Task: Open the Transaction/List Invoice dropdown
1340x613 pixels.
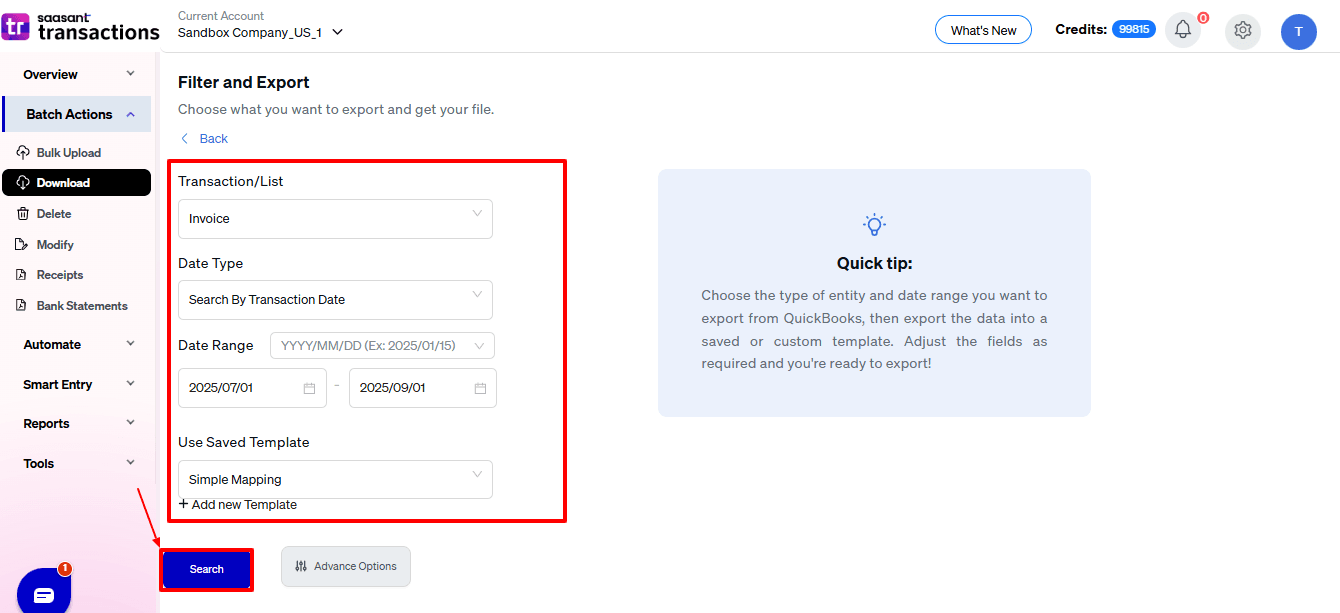Action: coord(335,219)
